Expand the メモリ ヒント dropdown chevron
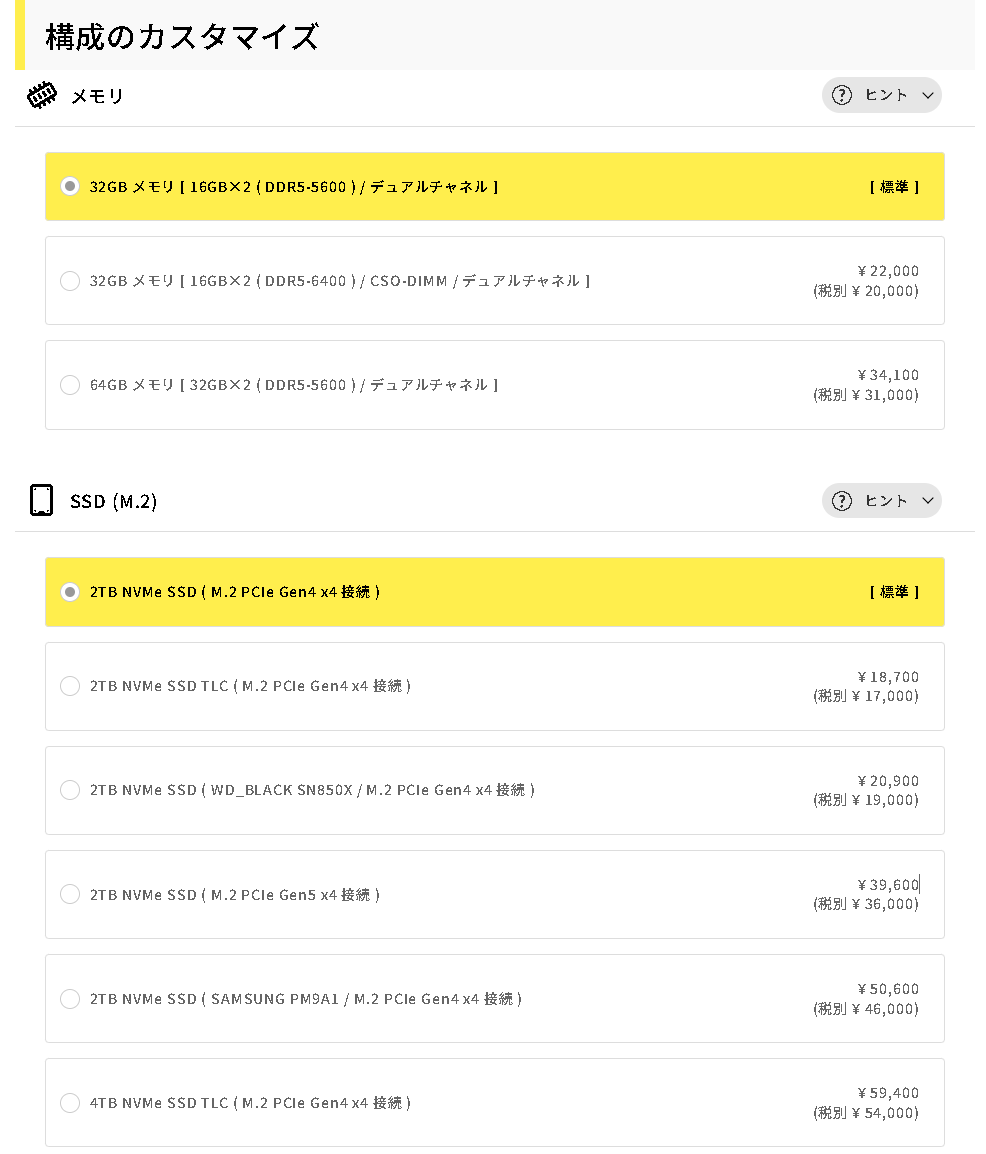The height and width of the screenshot is (1154, 986). coord(928,96)
